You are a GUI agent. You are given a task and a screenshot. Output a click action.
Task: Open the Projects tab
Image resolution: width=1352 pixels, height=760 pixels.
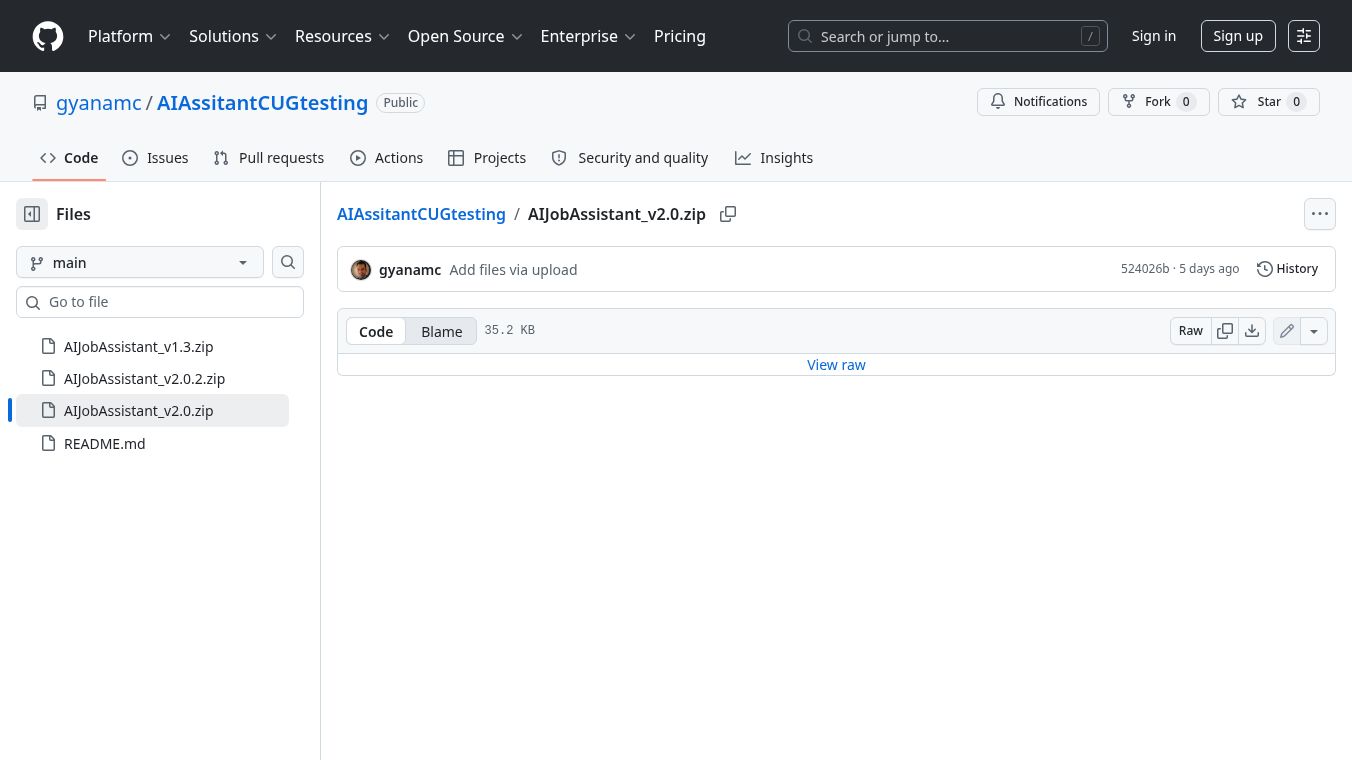[487, 158]
